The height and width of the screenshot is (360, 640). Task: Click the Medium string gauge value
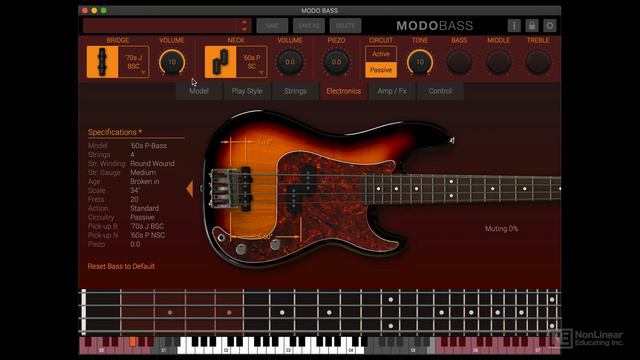point(143,173)
